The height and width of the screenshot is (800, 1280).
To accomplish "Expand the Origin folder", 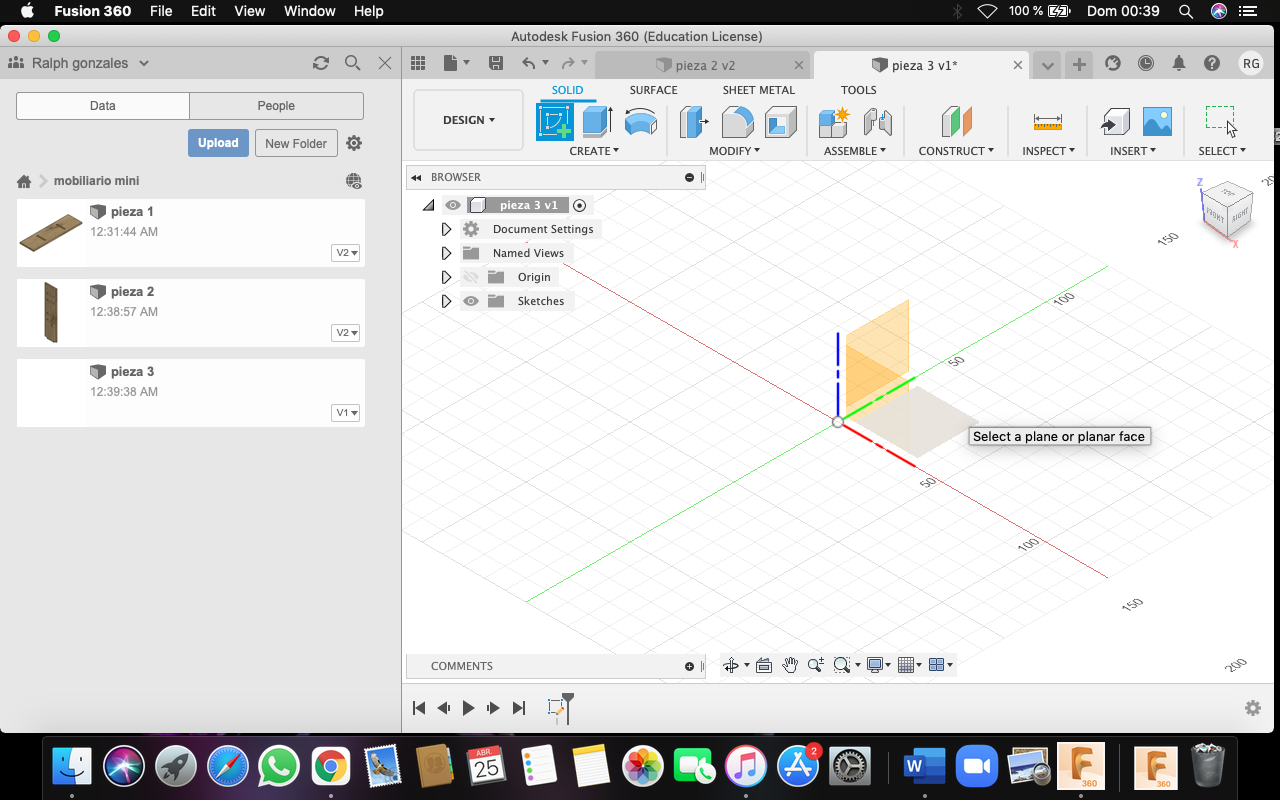I will (x=446, y=277).
